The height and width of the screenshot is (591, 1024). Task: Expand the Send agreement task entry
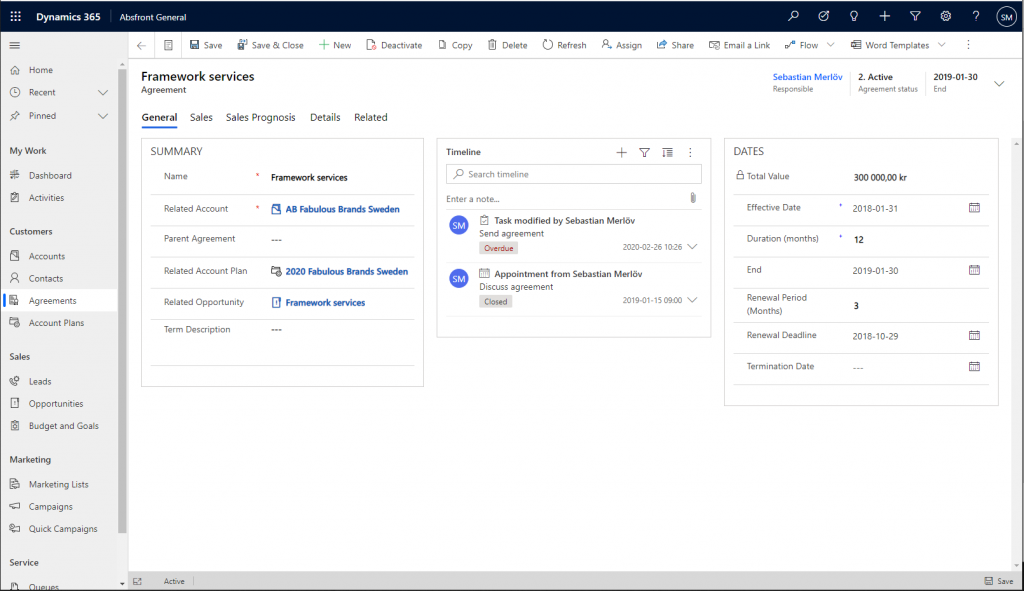[692, 247]
